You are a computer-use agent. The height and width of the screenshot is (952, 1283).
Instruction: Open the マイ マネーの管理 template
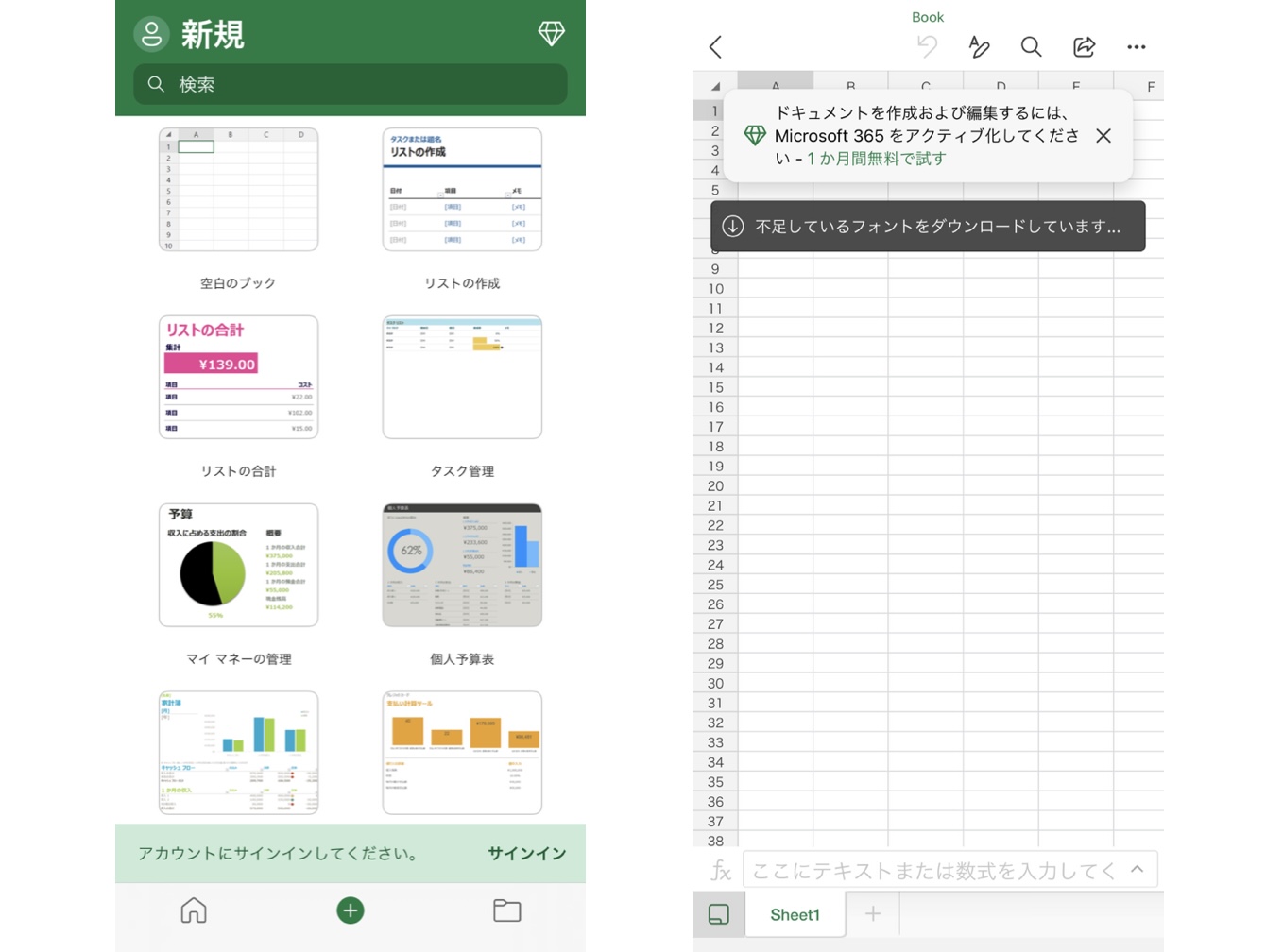click(x=238, y=565)
